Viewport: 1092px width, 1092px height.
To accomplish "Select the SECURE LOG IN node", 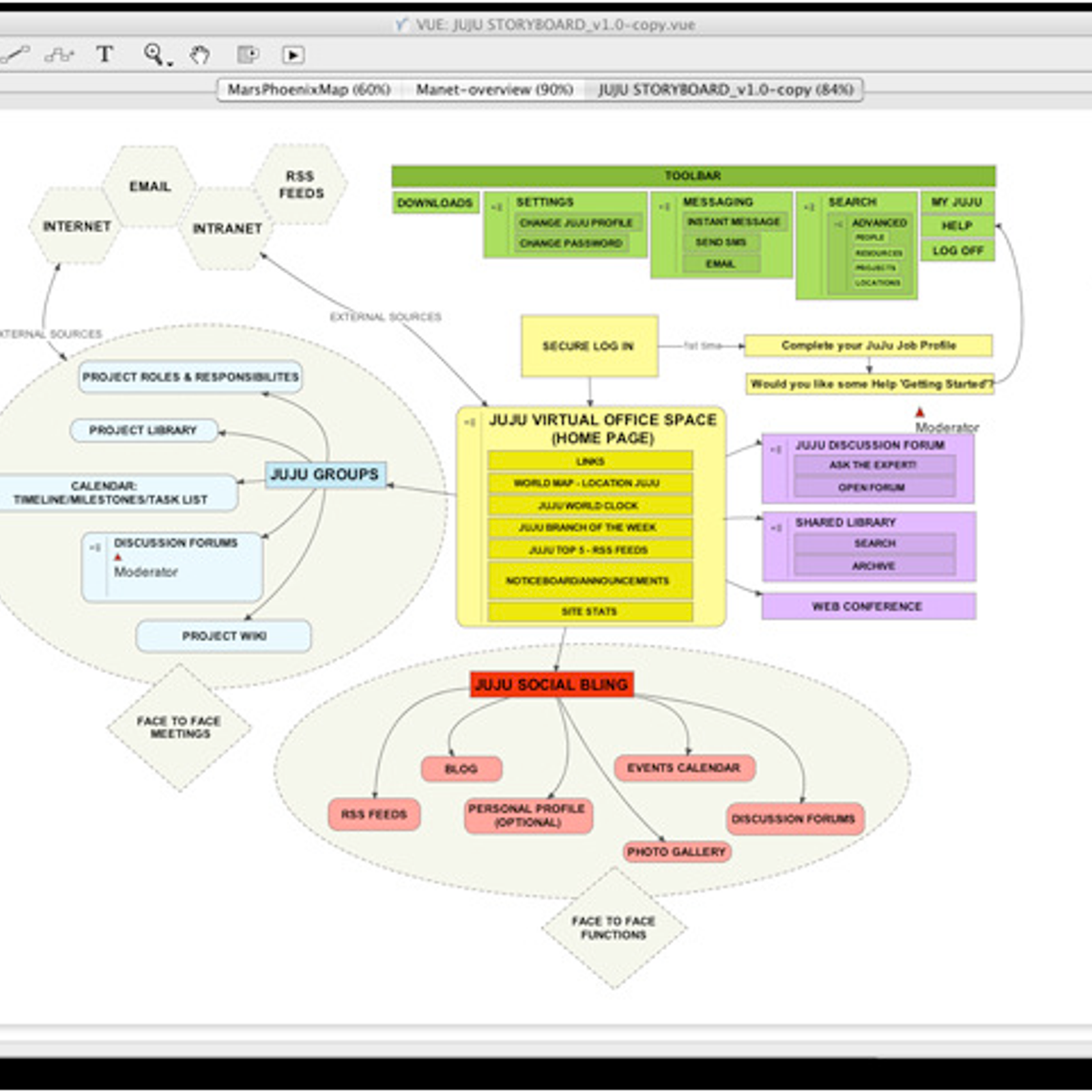I will point(589,346).
